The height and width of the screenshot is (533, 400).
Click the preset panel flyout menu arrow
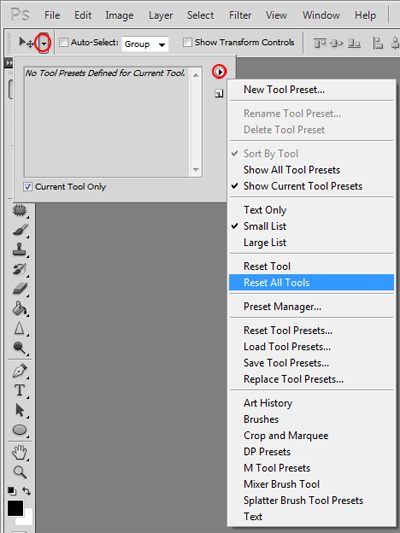[220, 72]
